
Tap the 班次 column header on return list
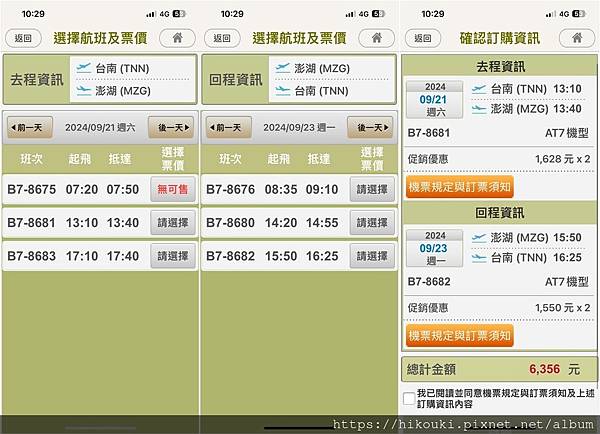230,158
